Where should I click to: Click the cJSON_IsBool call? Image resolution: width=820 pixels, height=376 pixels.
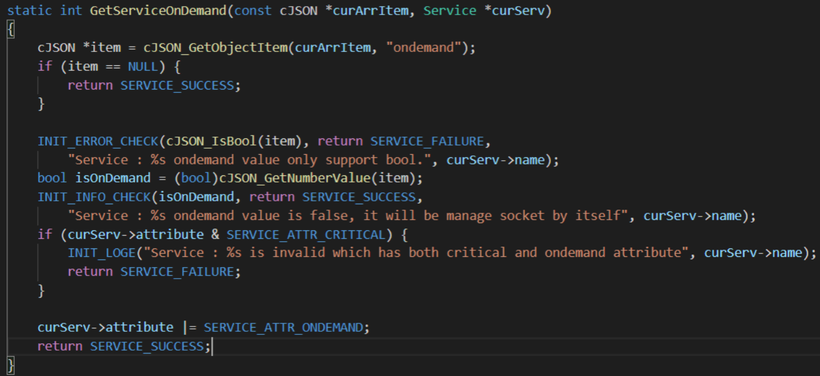212,141
